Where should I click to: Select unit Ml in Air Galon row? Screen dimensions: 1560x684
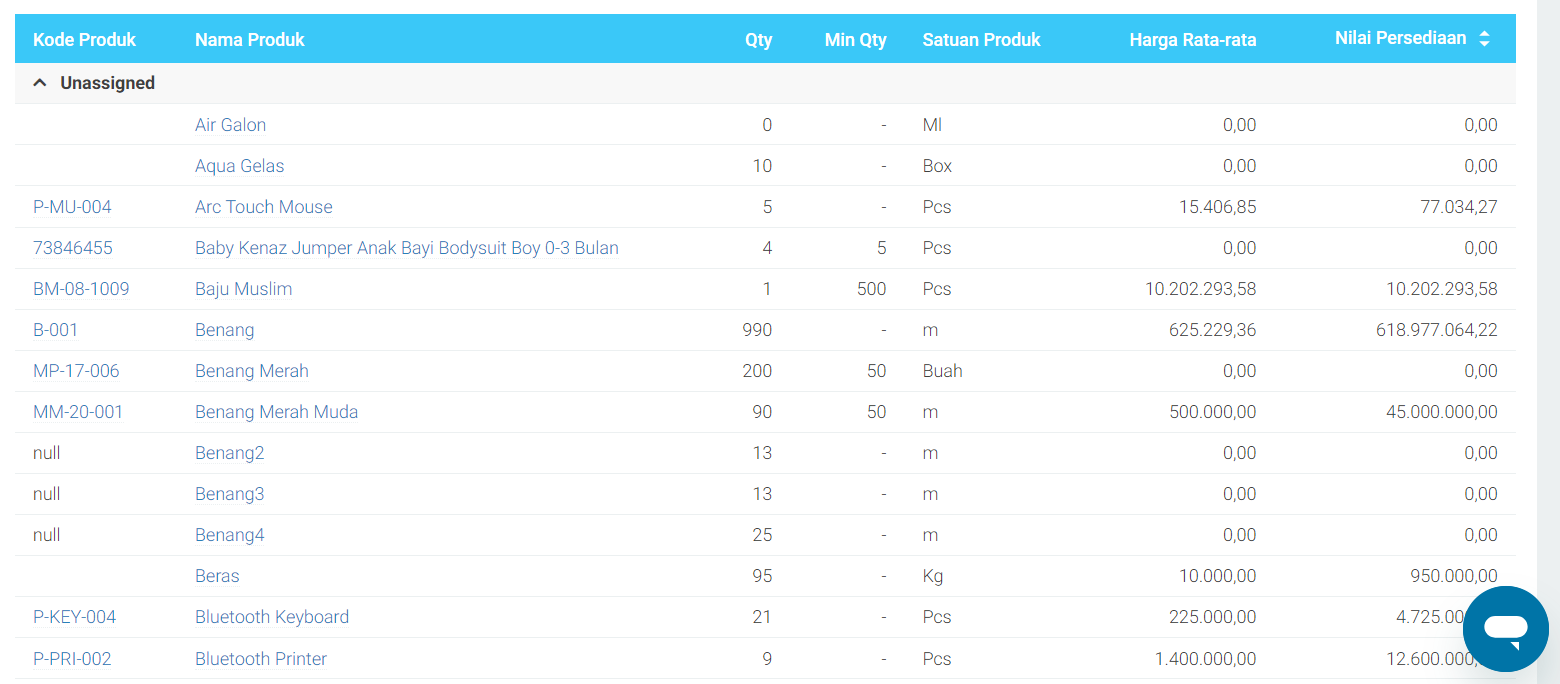[932, 125]
